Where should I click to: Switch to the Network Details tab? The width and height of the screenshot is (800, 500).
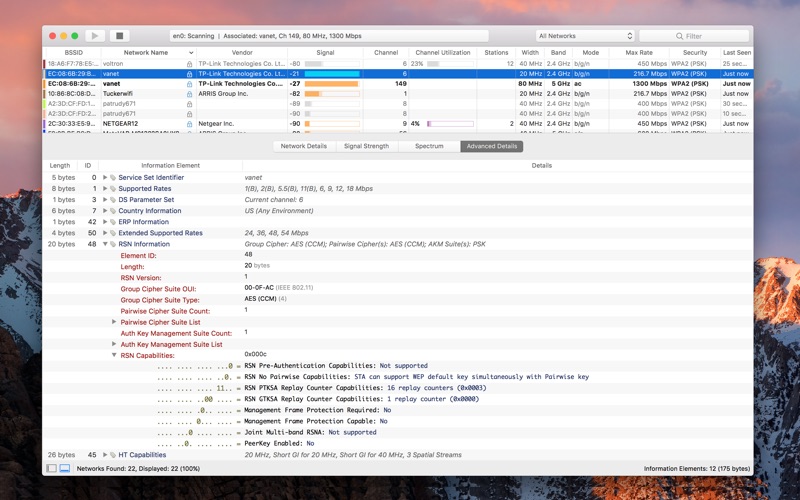(304, 146)
